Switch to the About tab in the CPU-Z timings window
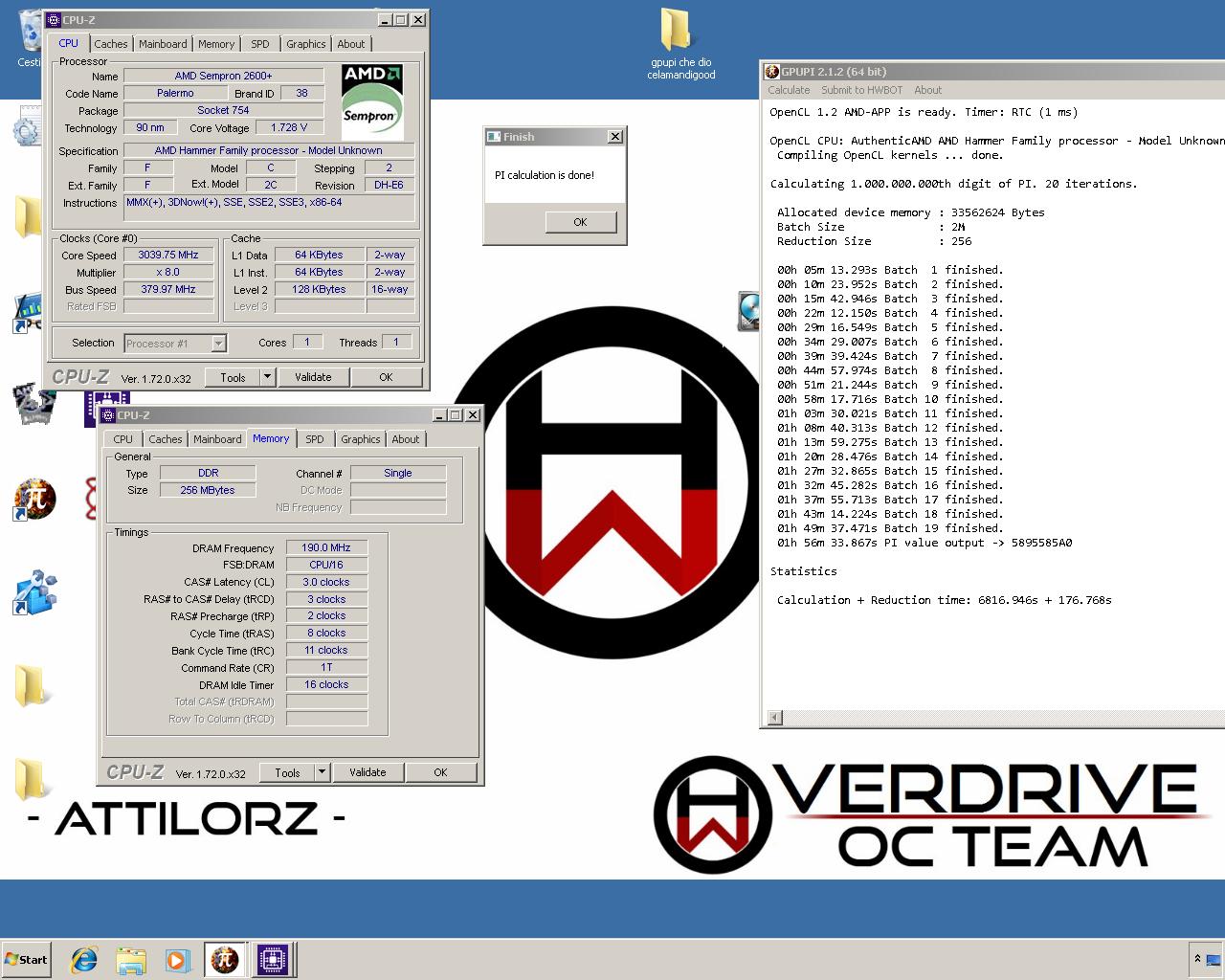The height and width of the screenshot is (980, 1225). pyautogui.click(x=406, y=439)
